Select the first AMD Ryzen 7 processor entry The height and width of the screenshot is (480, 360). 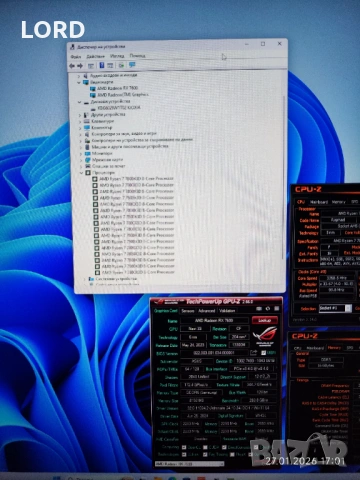click(x=133, y=179)
